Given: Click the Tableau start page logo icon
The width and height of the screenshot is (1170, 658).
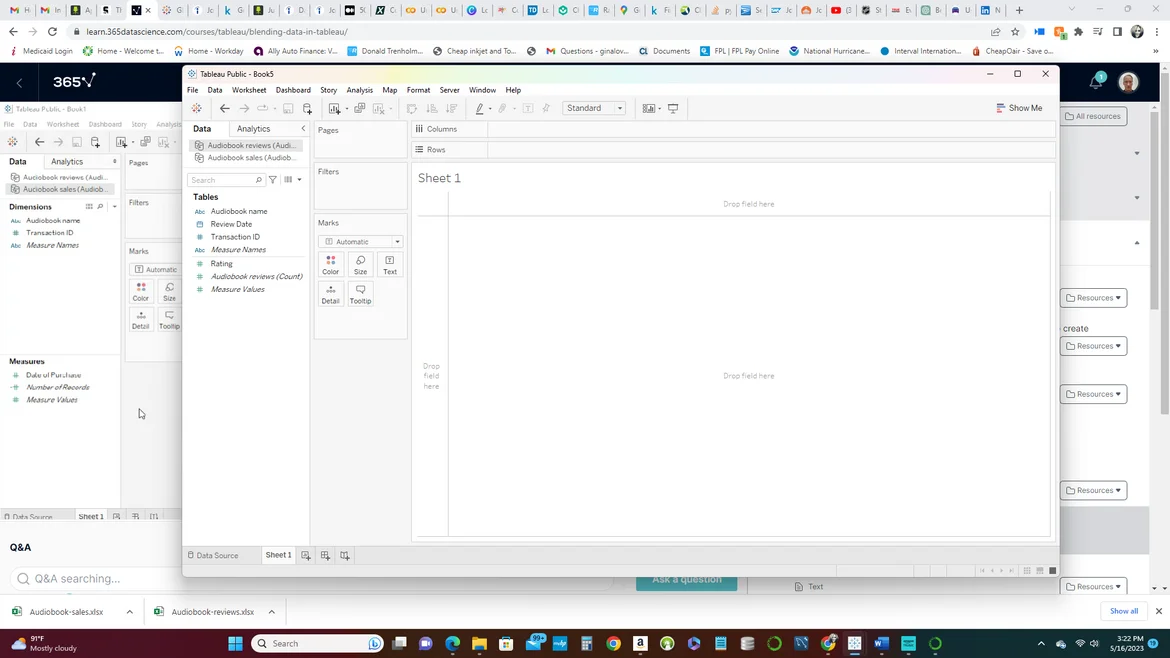Looking at the screenshot, I should pyautogui.click(x=197, y=109).
